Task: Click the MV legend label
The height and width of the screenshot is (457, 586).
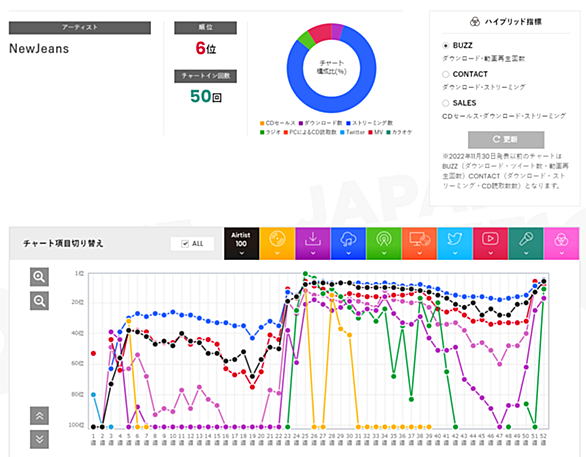Action: 378,132
